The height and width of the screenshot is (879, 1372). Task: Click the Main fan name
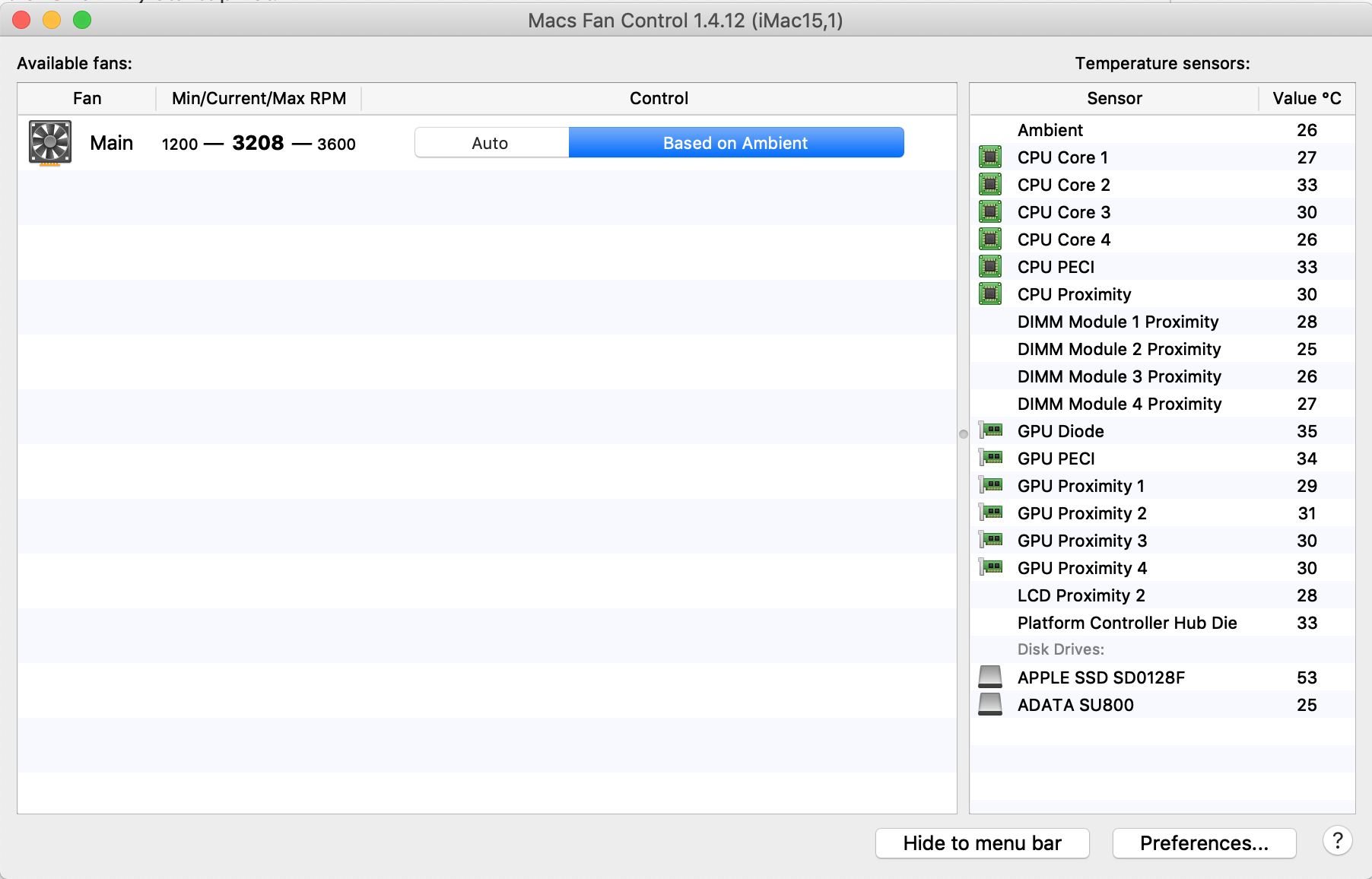(111, 143)
